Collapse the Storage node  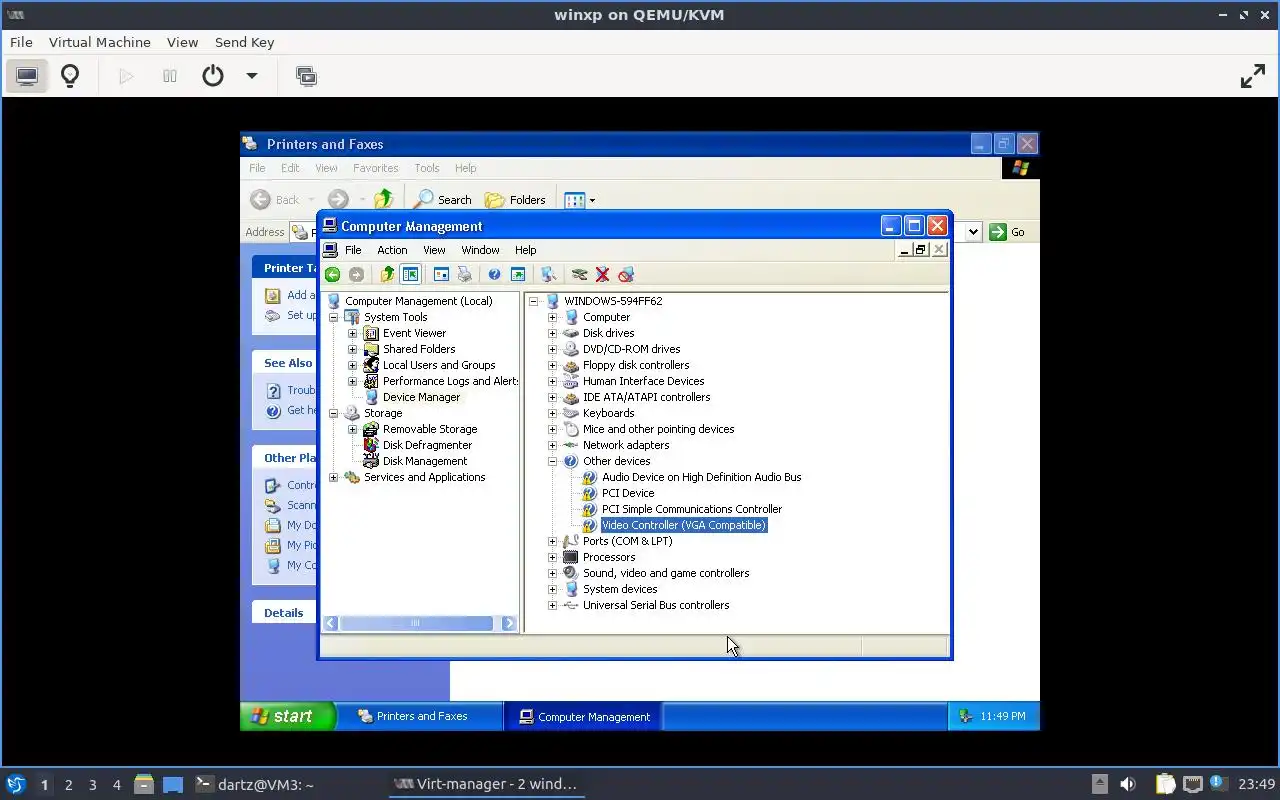coord(334,413)
